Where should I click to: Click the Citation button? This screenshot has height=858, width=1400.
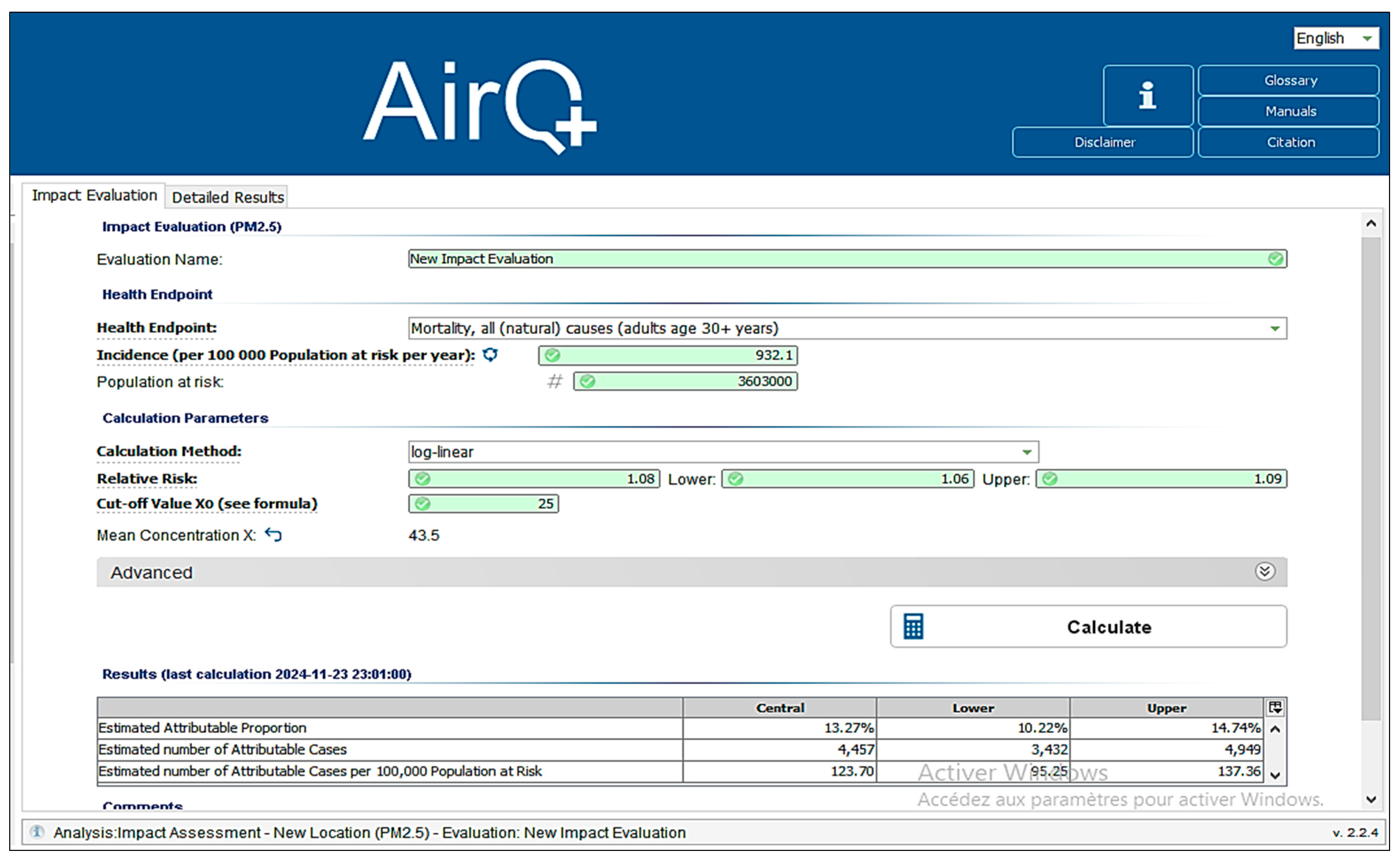pos(1290,142)
